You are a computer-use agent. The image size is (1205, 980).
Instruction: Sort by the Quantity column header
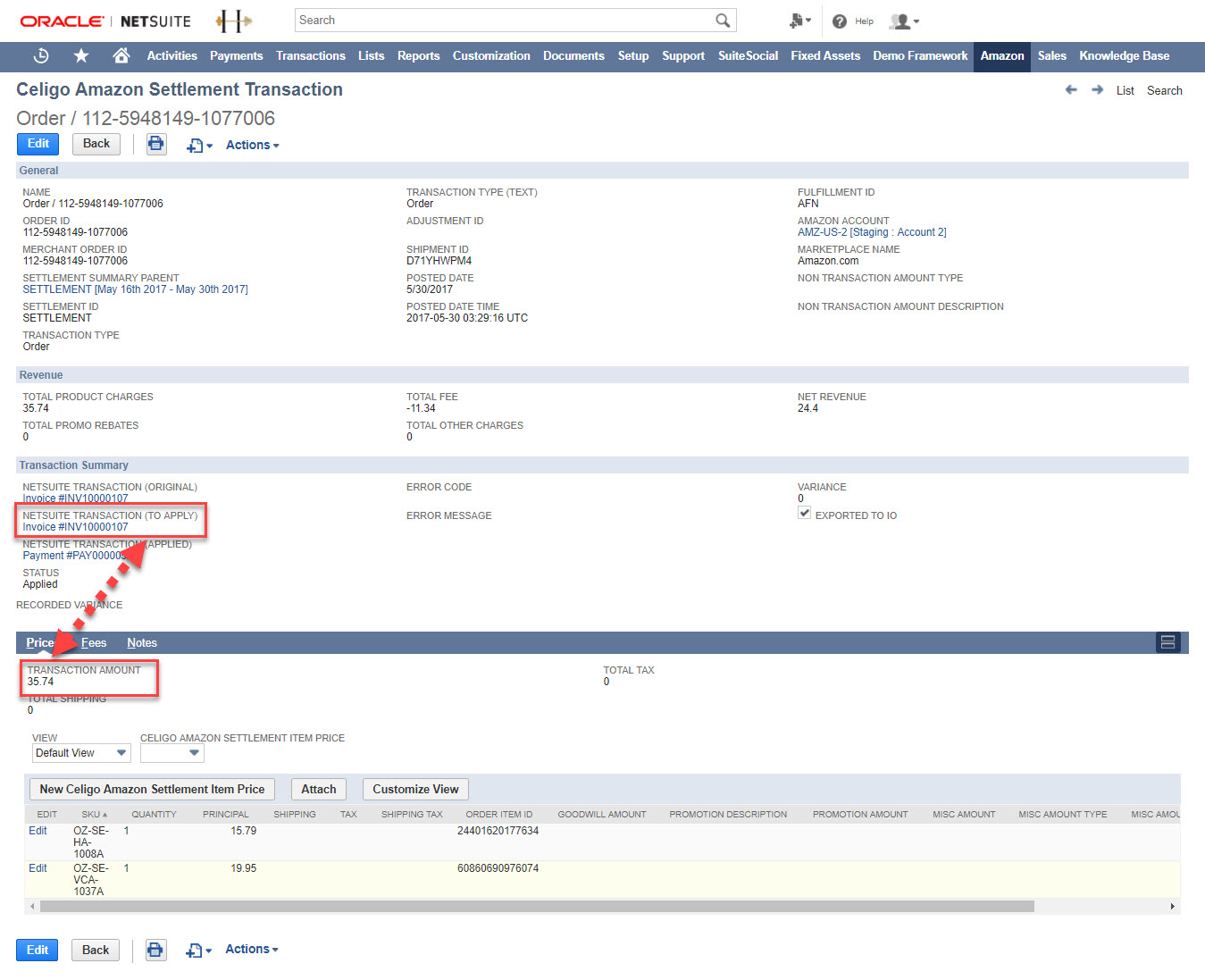pyautogui.click(x=154, y=814)
